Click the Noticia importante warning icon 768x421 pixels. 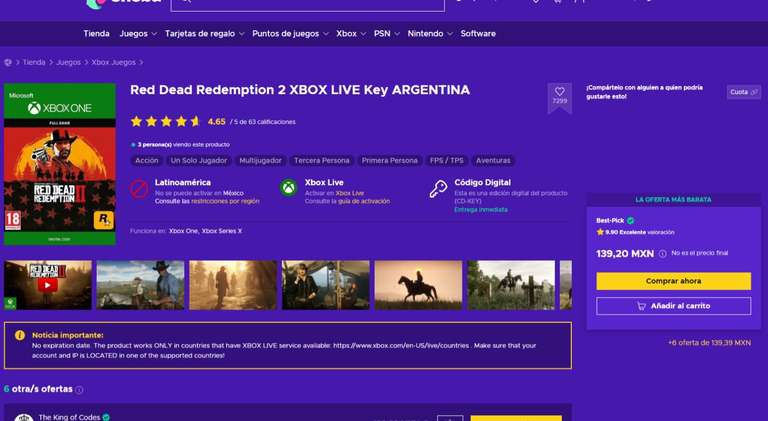point(20,335)
